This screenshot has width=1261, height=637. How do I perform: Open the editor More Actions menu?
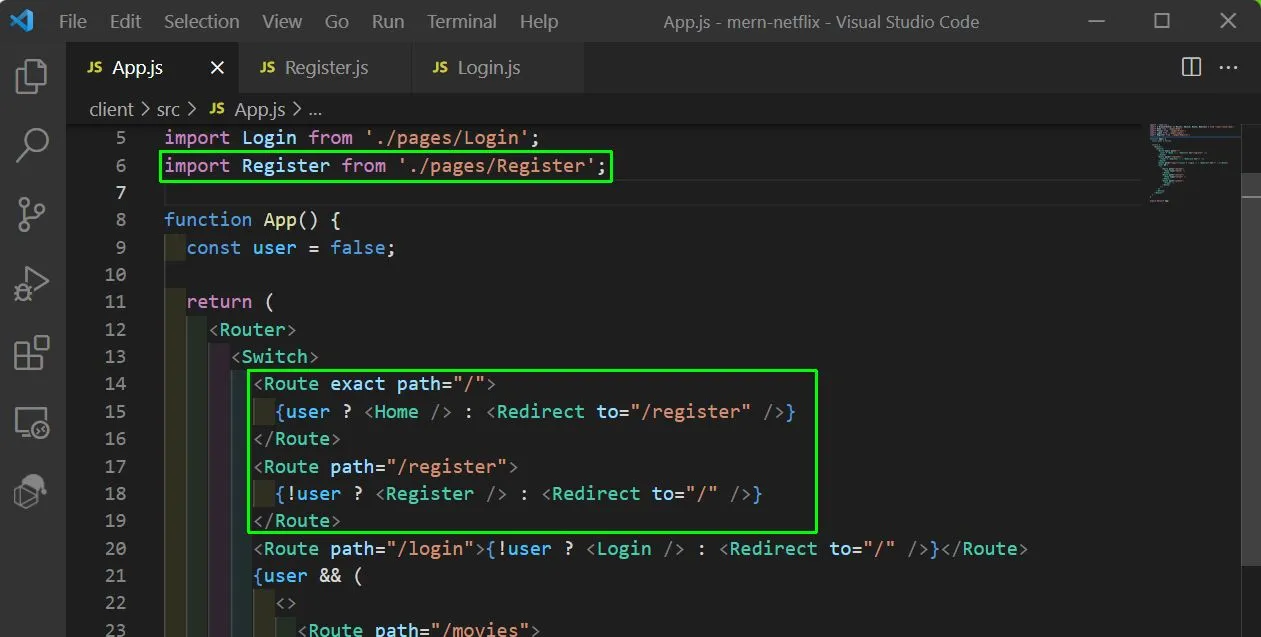(1228, 67)
